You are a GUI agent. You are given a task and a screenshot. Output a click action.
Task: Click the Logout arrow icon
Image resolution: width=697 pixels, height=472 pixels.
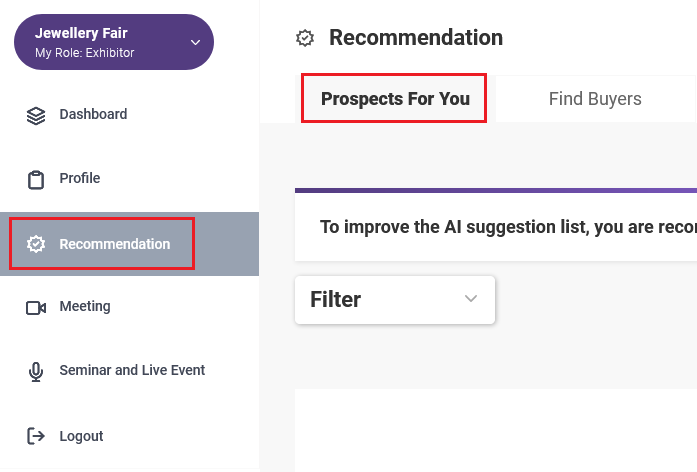tap(36, 436)
